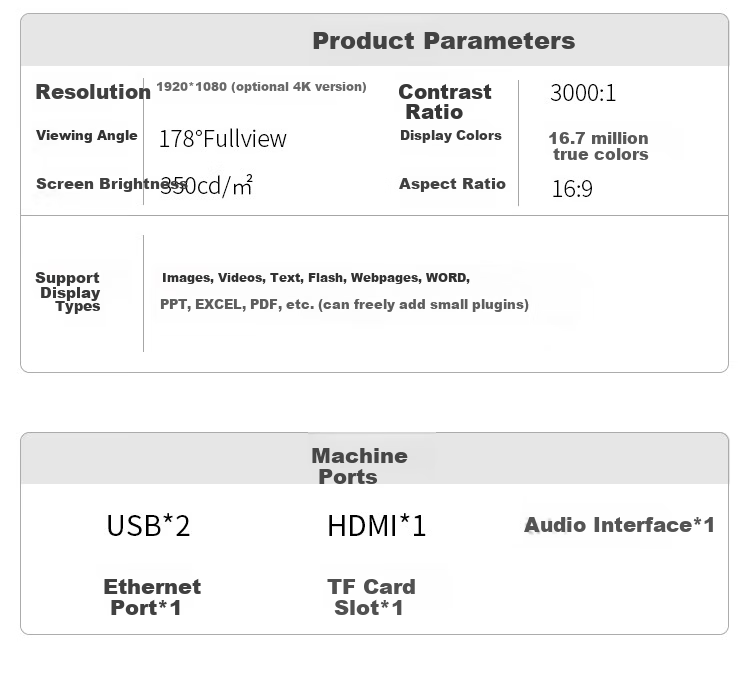Click the 3000:1 contrast value
This screenshot has width=750, height=673.
point(583,93)
